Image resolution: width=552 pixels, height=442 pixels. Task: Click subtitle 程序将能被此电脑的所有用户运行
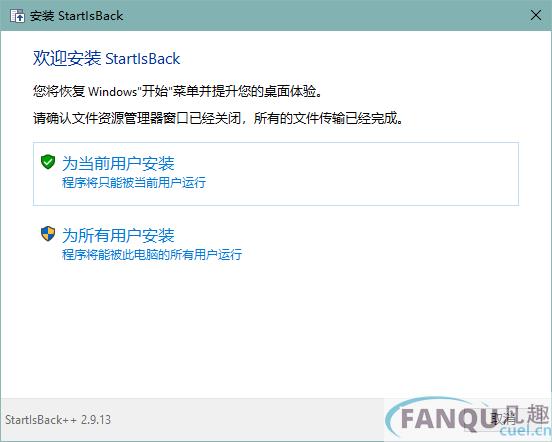click(152, 254)
